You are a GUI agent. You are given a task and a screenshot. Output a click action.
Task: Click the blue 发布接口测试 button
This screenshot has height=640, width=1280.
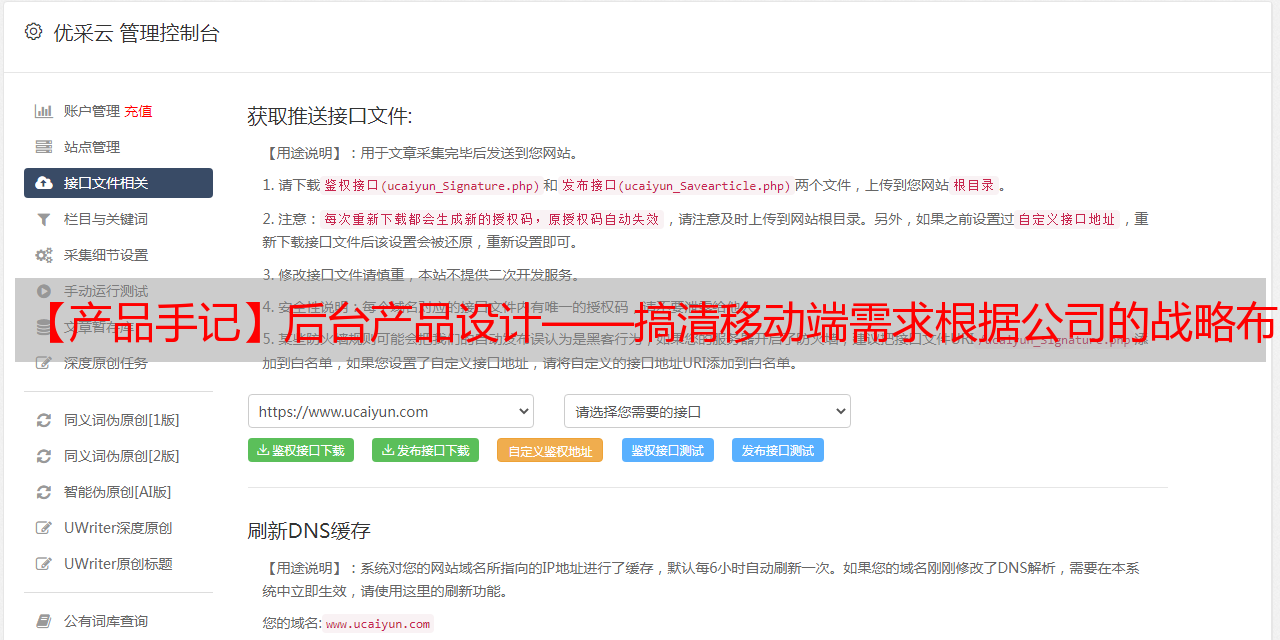pyautogui.click(x=778, y=450)
